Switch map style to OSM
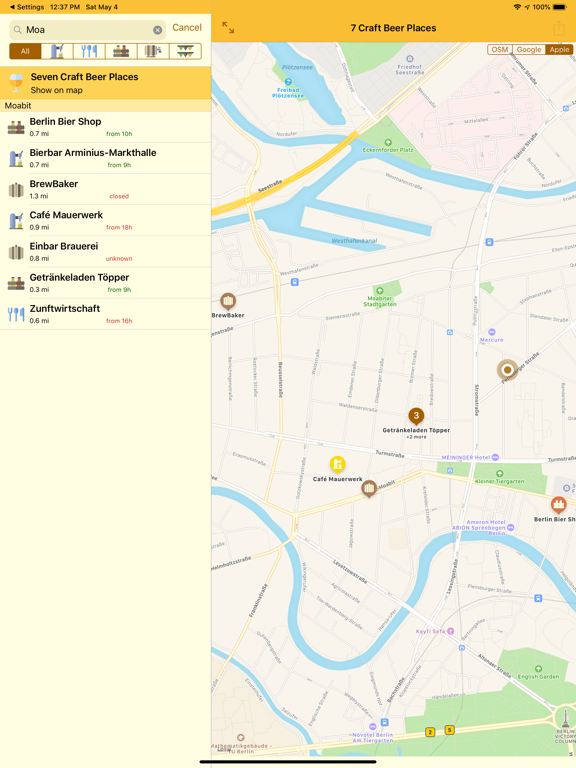Viewport: 576px width, 768px height. coord(500,49)
